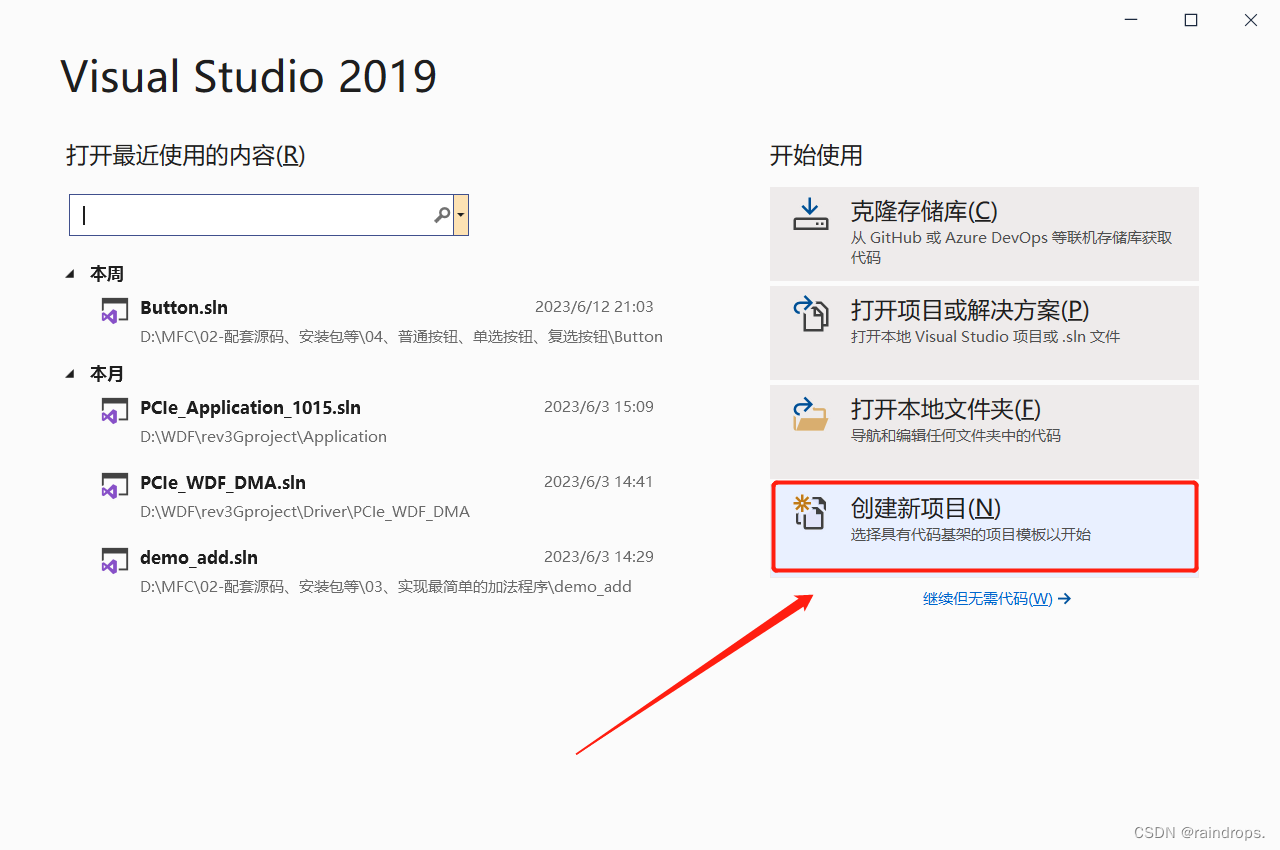Screen dimensions: 1280x850
Task: Click the date 2023/6/3 14:41
Action: tap(599, 482)
